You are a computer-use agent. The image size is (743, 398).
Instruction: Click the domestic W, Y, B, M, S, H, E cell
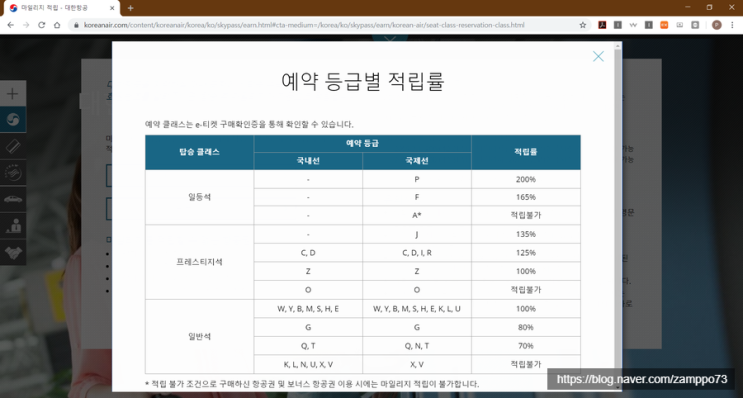click(308, 309)
